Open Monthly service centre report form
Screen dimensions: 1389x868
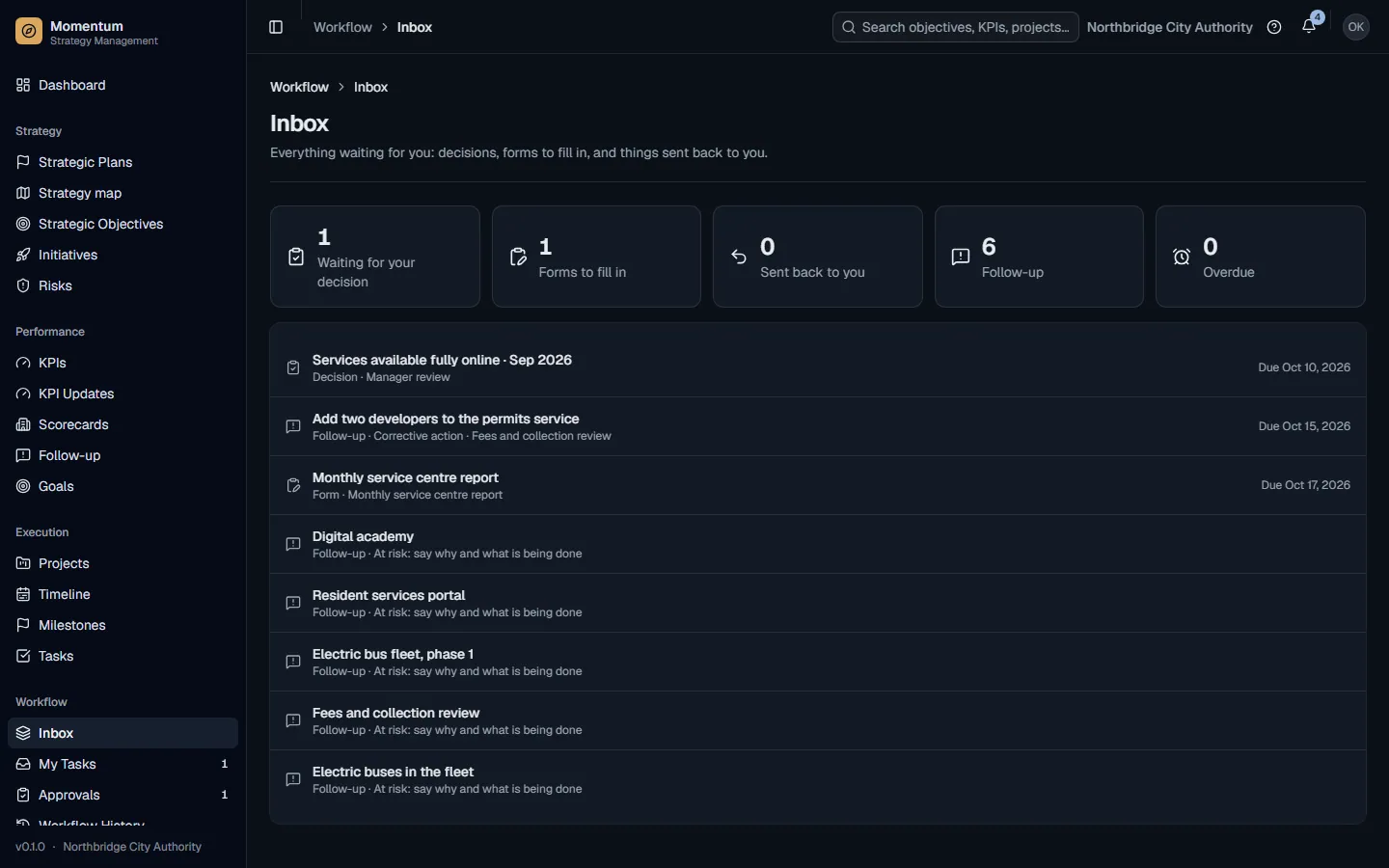coord(818,485)
